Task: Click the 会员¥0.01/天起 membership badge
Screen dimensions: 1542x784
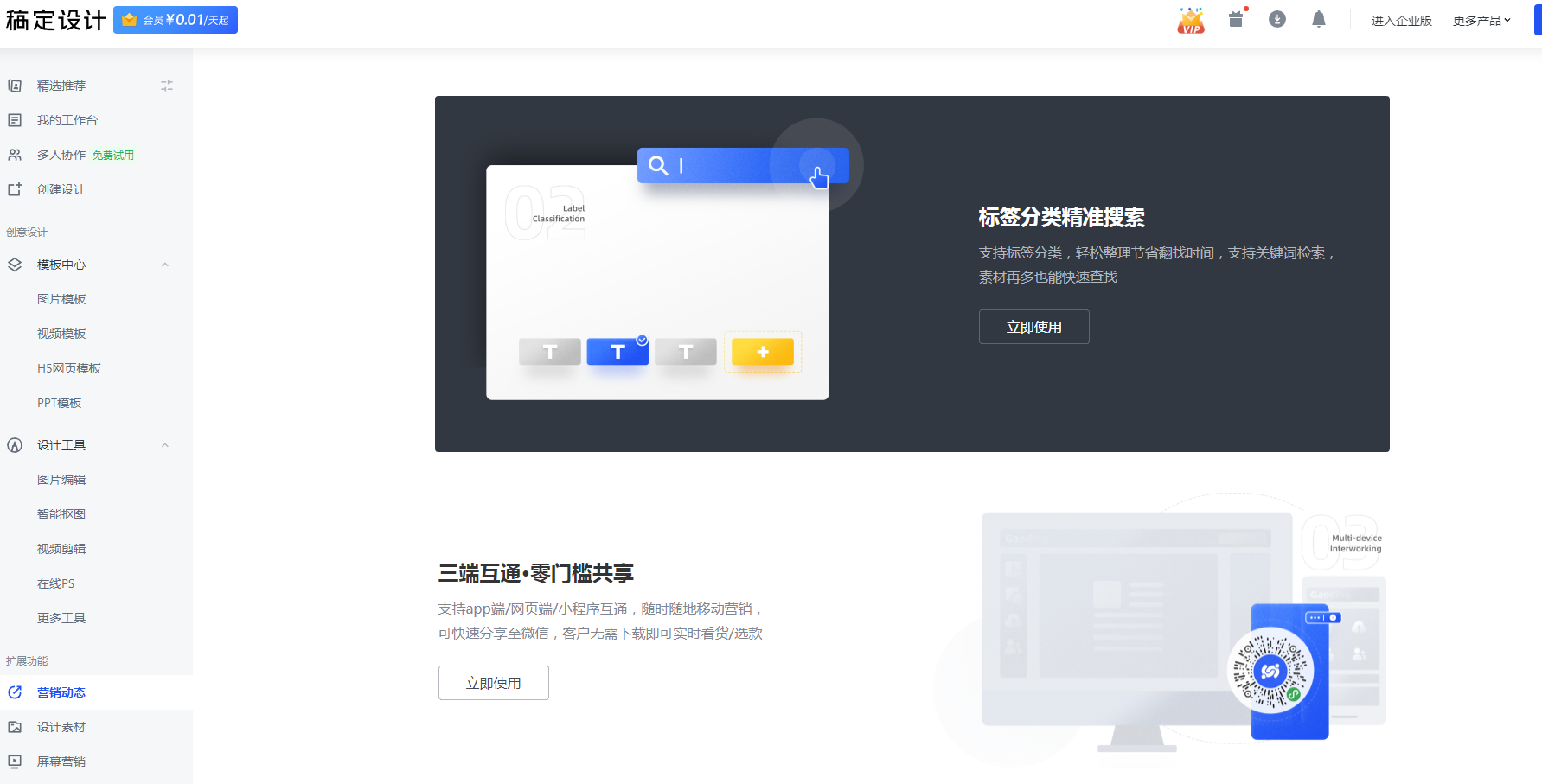Action: 176,20
